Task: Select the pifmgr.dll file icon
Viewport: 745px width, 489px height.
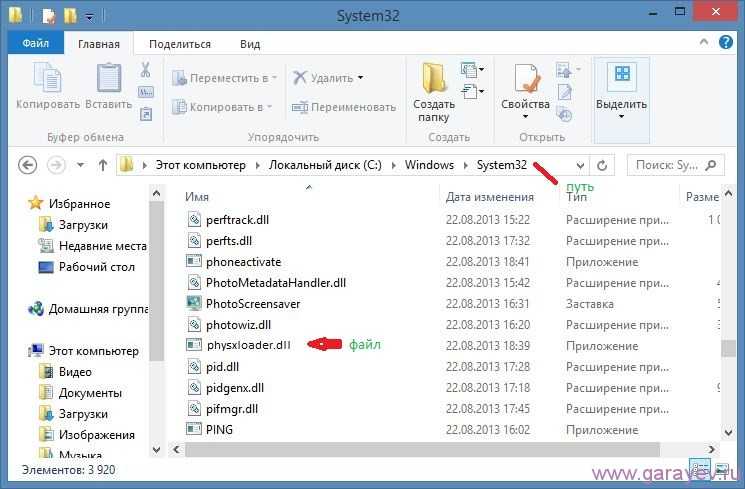Action: click(x=194, y=408)
